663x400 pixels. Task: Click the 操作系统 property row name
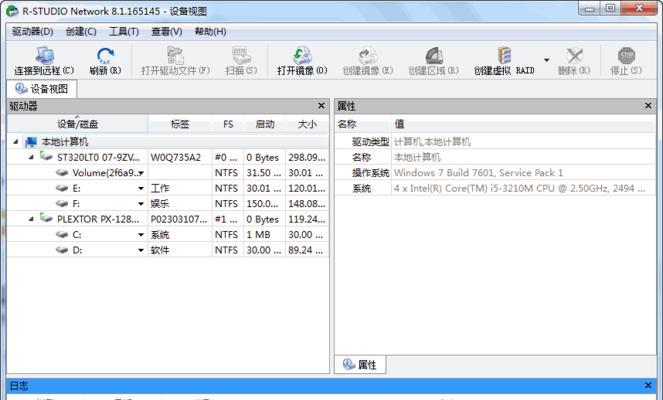point(370,173)
